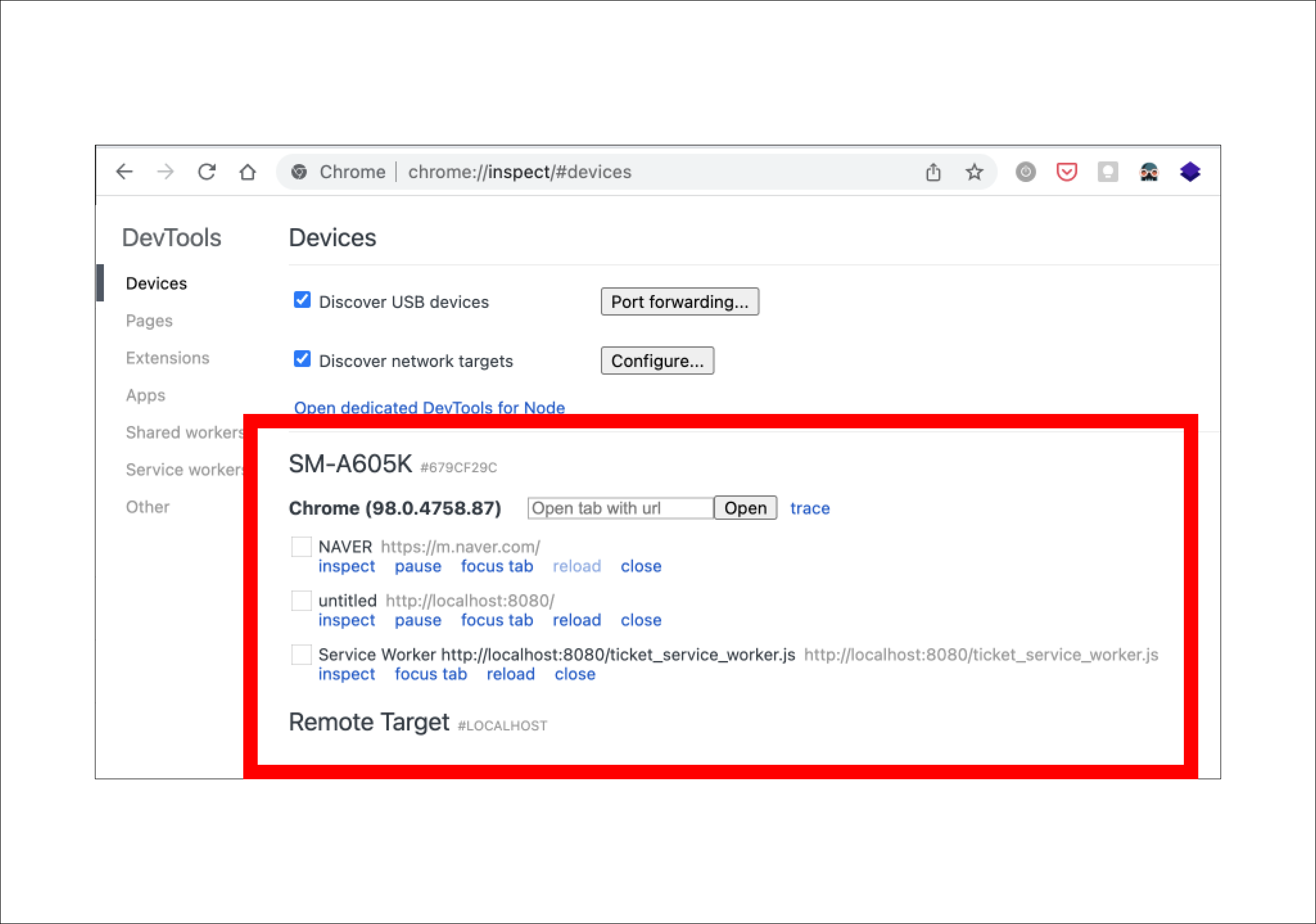Click the purple diamond extension icon
The image size is (1316, 924).
pos(1190,172)
